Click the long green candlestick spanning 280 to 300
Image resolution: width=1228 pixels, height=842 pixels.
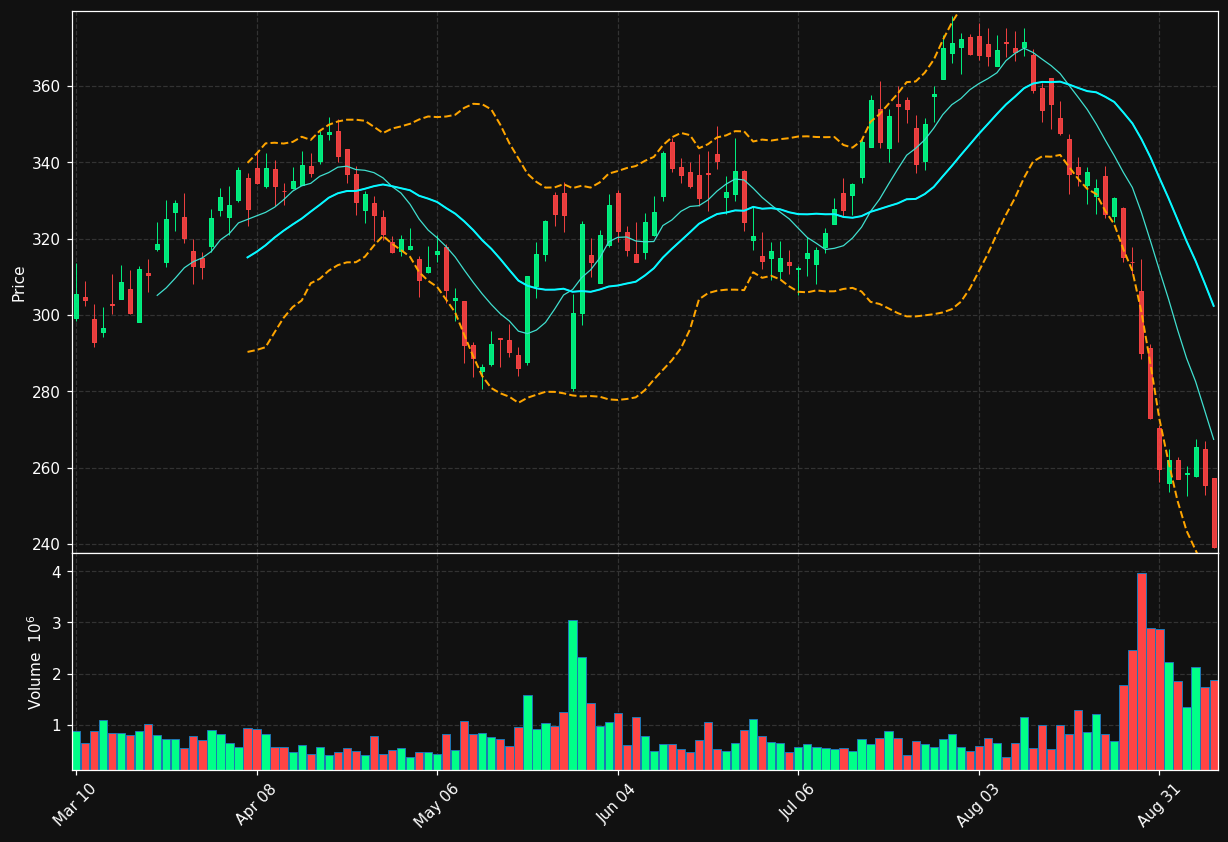(573, 351)
